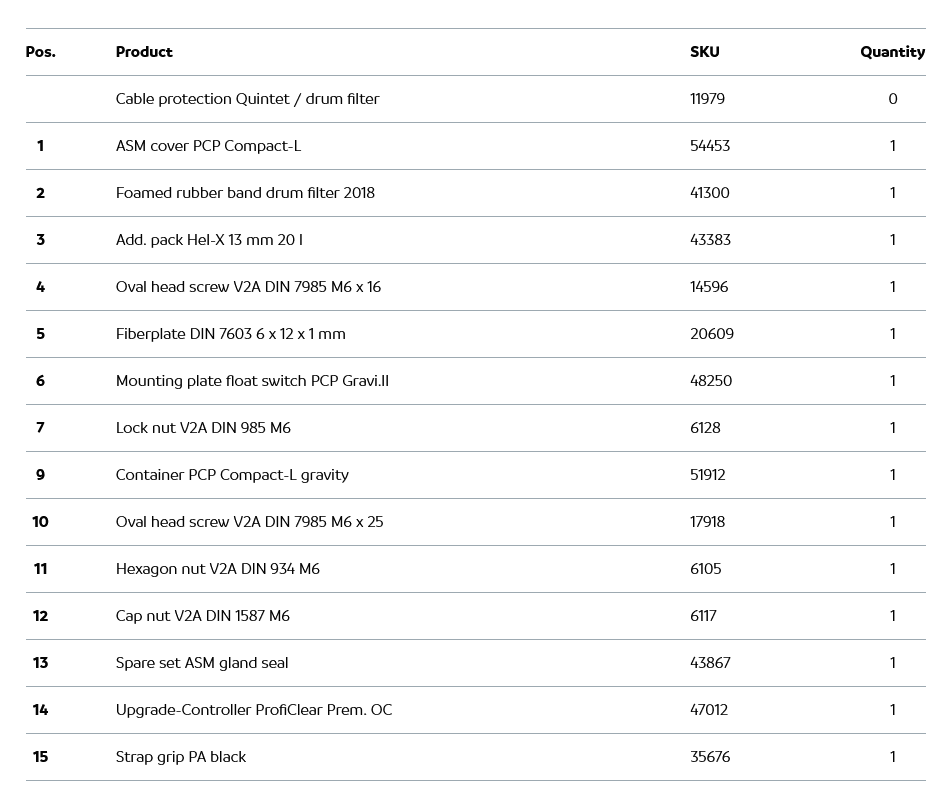
Task: Open Spare set ASM gland seal
Action: [201, 663]
